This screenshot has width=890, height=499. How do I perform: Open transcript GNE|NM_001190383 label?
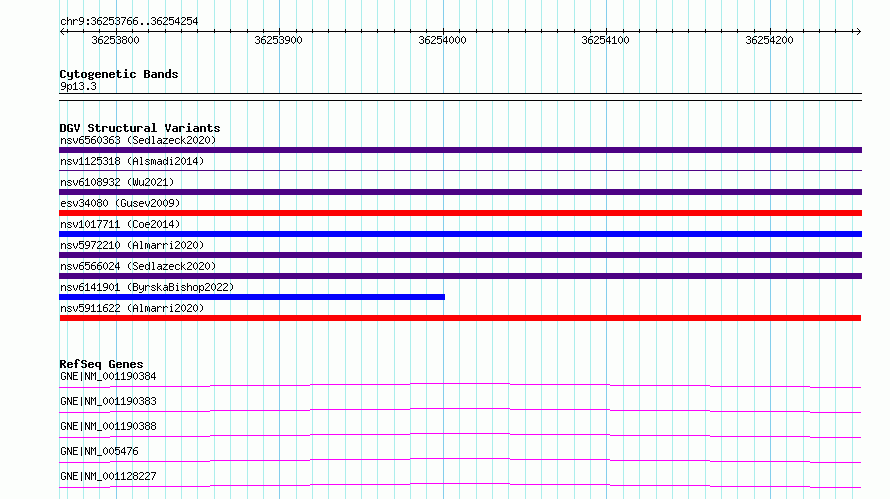pos(108,401)
